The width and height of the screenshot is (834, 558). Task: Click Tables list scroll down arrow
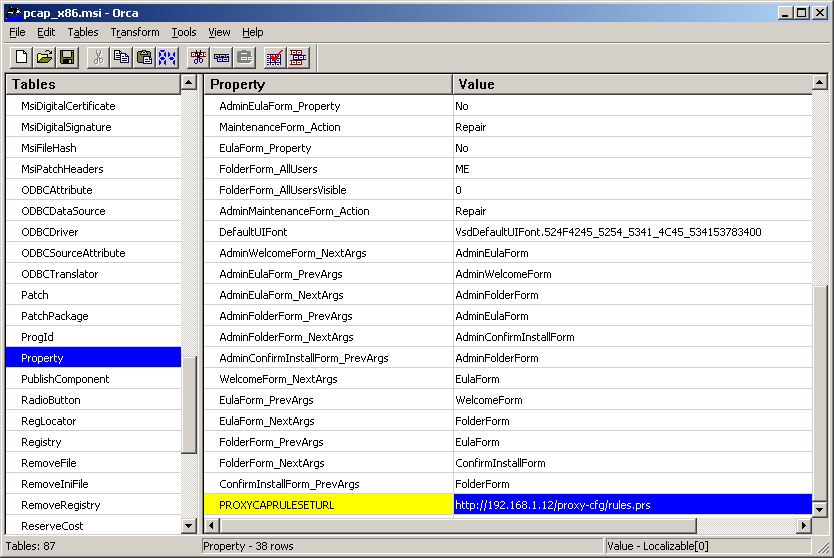pyautogui.click(x=189, y=525)
